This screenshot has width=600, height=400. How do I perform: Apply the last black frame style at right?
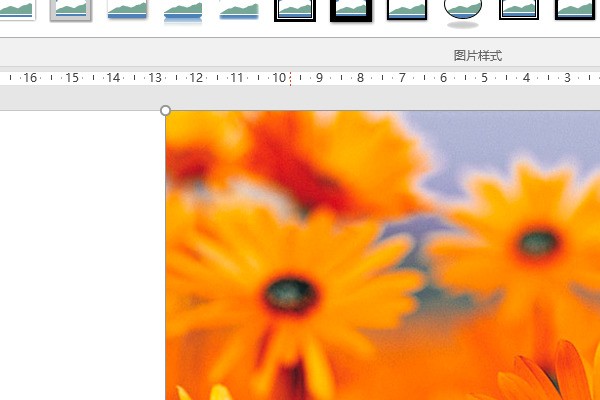(x=577, y=10)
